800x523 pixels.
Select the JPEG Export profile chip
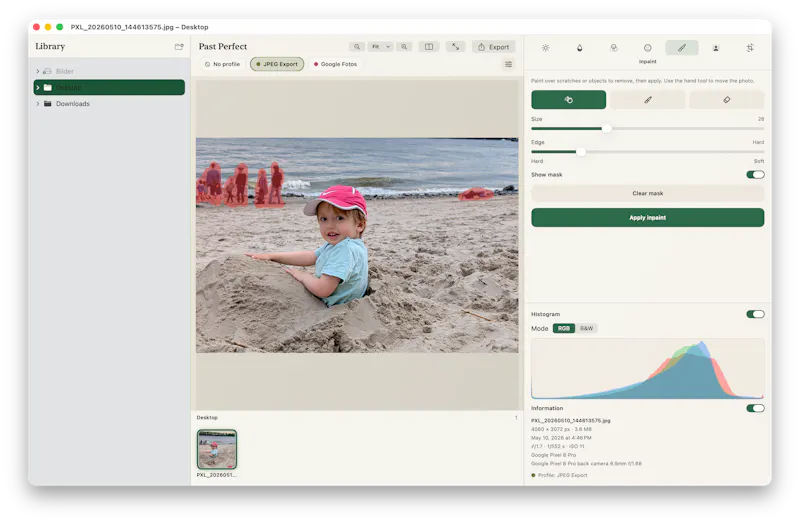(x=277, y=64)
